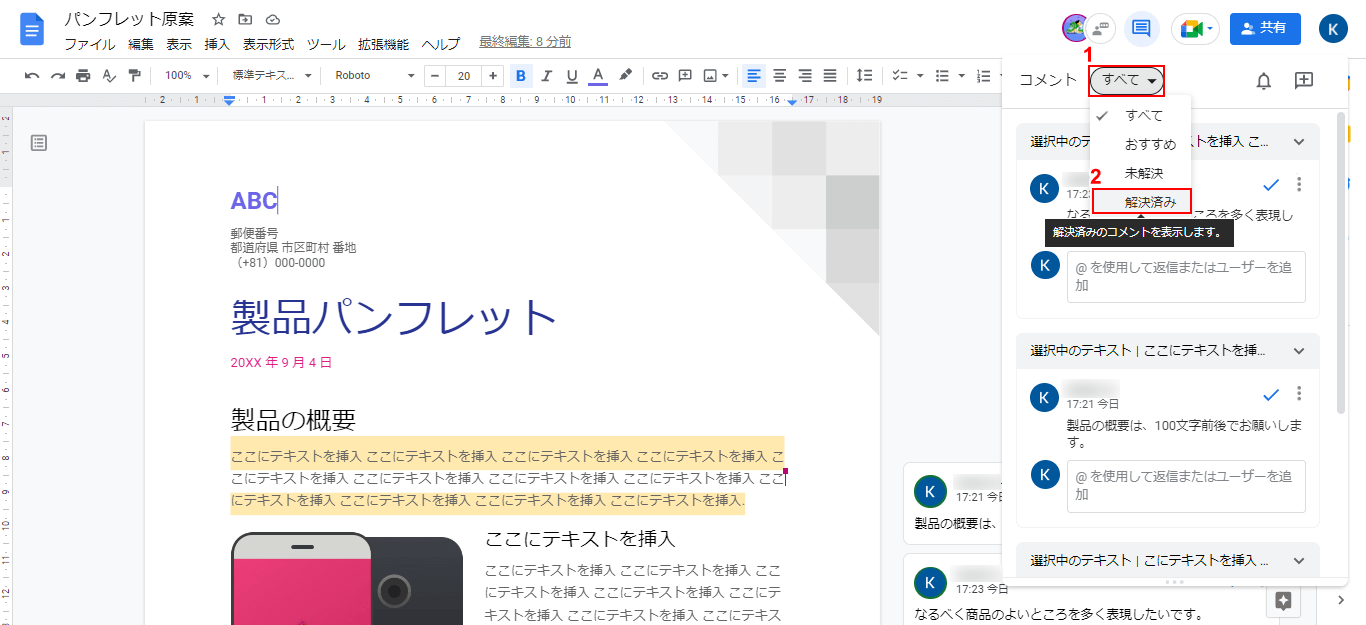
Task: Click the collaborator avatar in the header
Action: [x=1076, y=28]
